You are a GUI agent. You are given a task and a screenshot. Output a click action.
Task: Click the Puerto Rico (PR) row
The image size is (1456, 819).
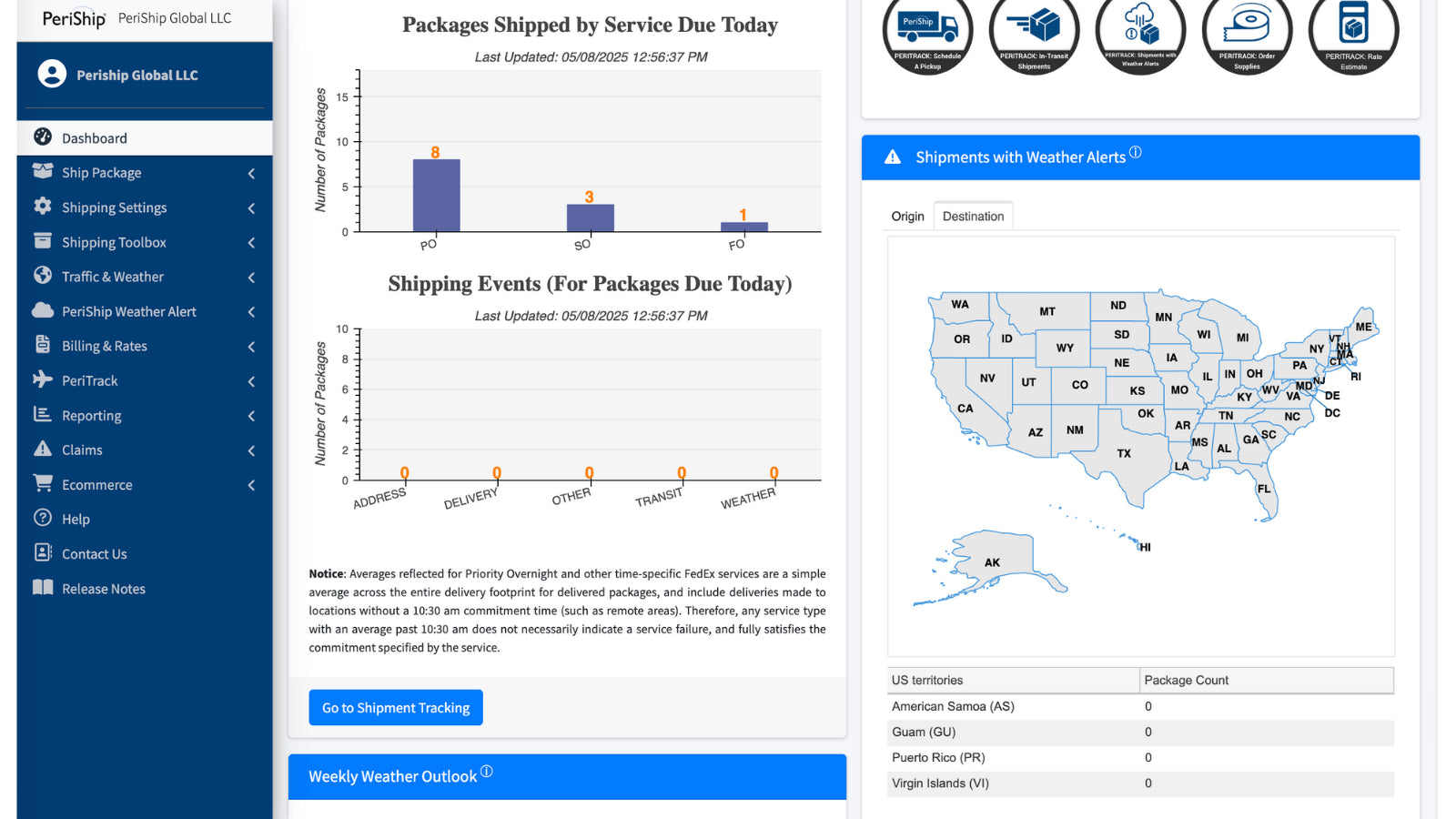coord(1140,757)
